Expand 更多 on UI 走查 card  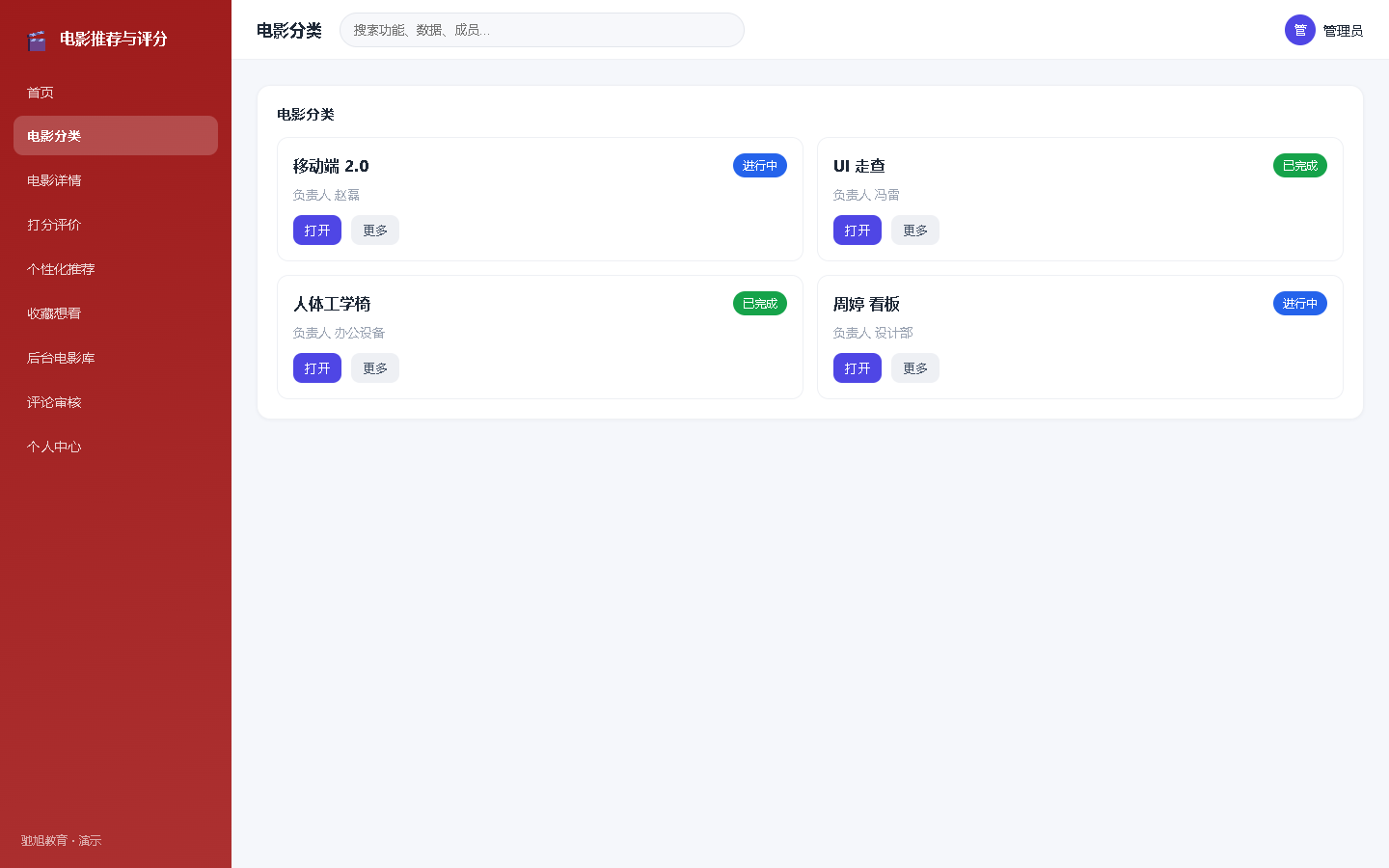click(x=915, y=231)
